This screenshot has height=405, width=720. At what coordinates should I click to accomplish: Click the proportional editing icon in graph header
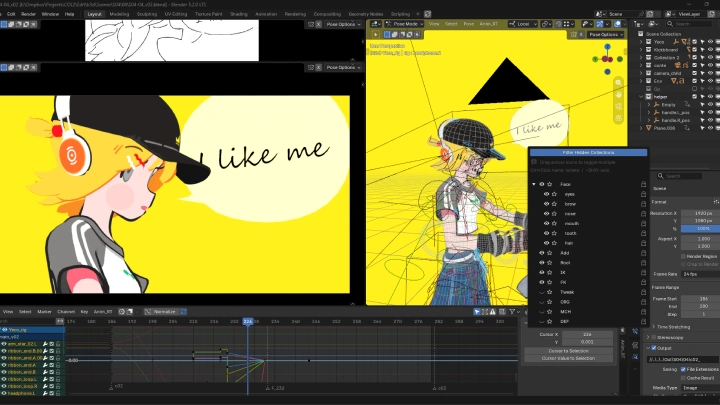[122, 312]
